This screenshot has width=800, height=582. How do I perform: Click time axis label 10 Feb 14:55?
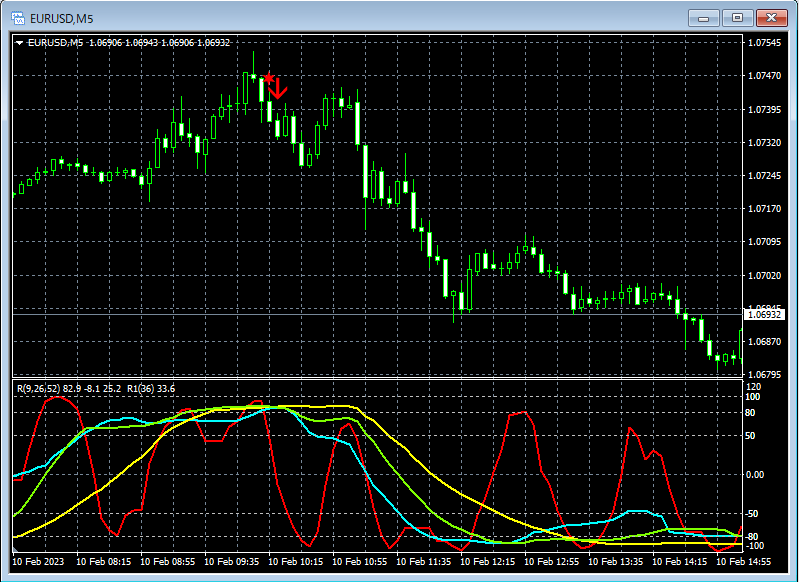pos(744,562)
